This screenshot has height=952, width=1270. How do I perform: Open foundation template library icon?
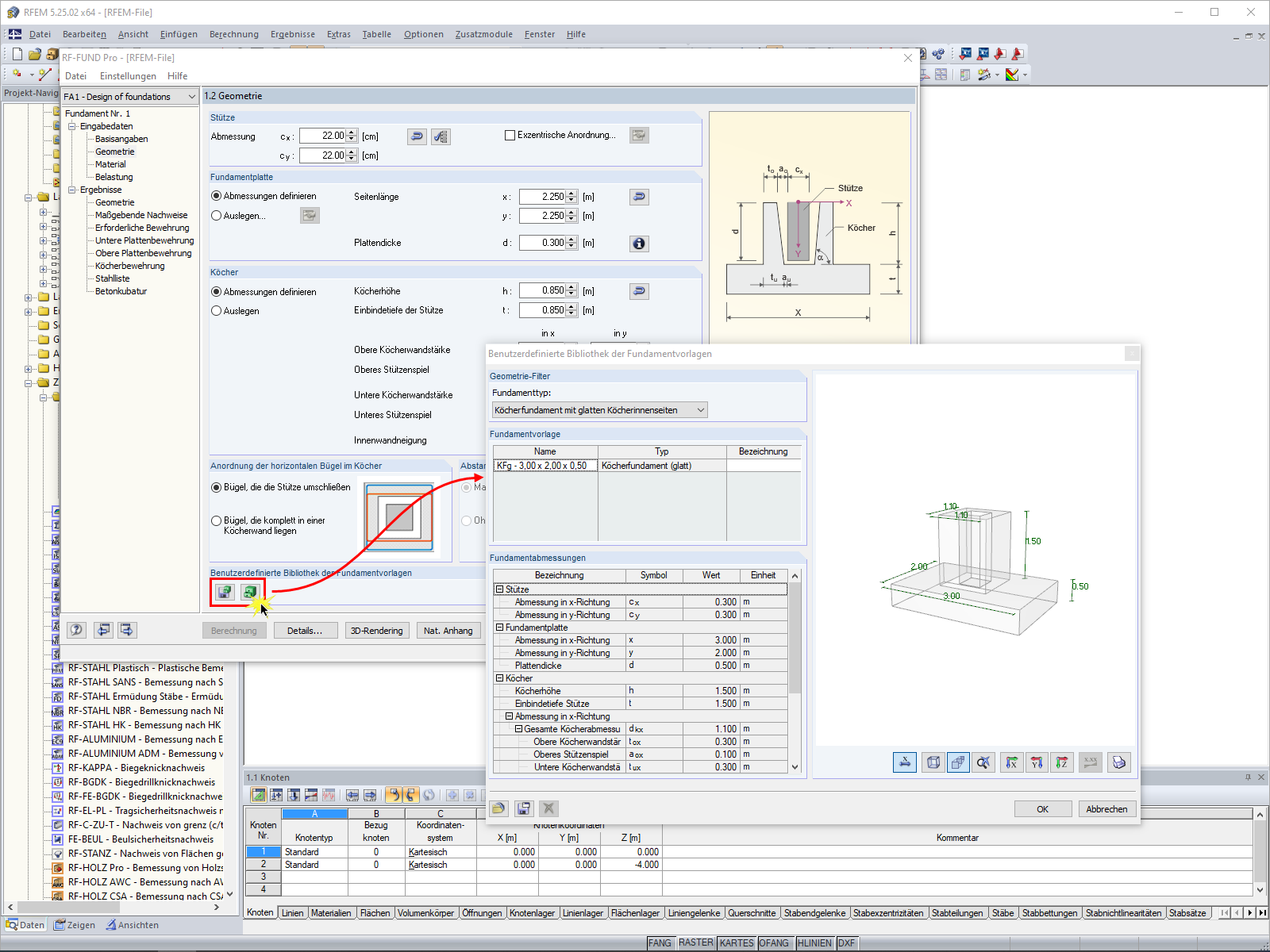coord(250,592)
